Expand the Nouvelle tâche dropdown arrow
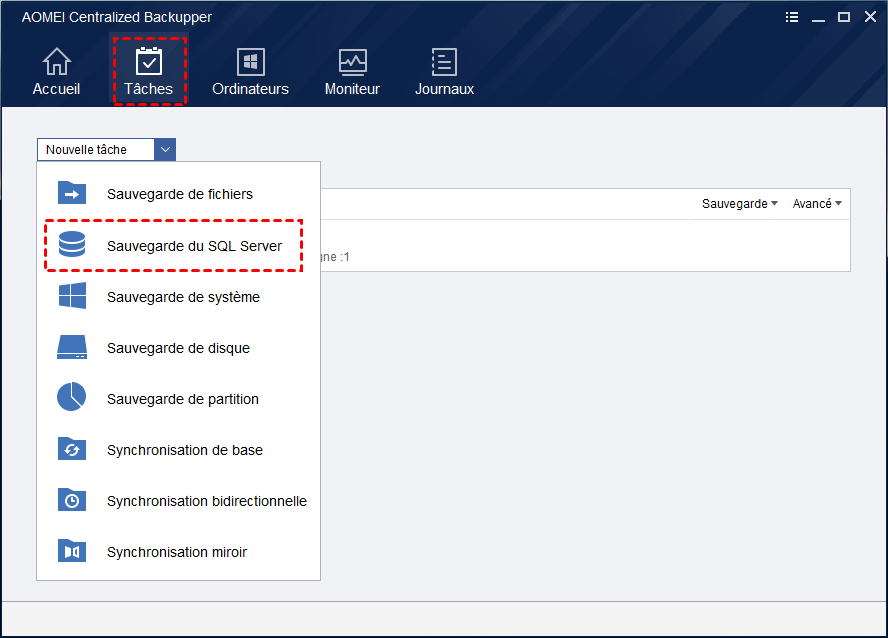 coord(165,149)
